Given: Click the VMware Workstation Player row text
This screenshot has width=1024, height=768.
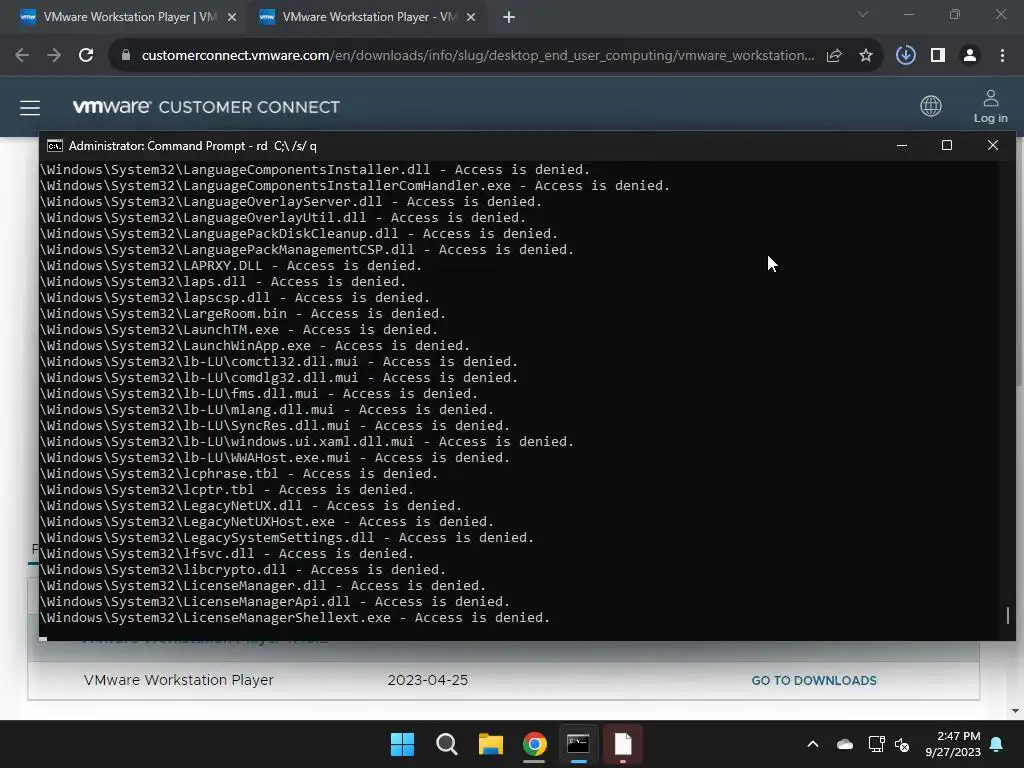Looking at the screenshot, I should click(178, 680).
